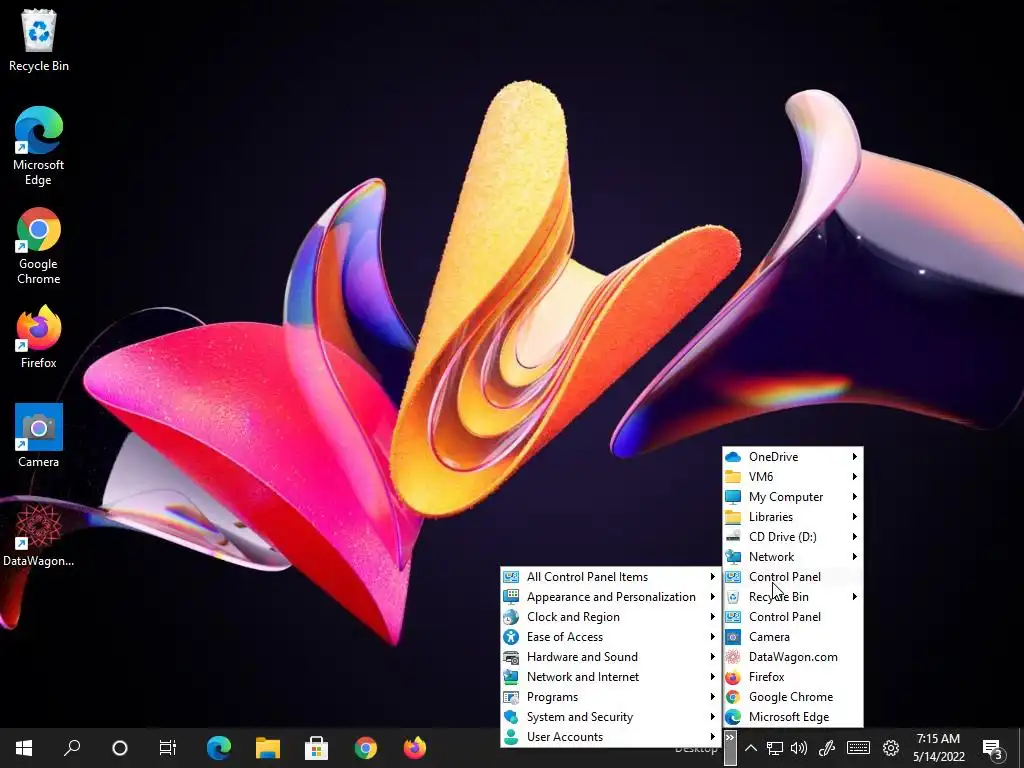Open the DataWagon desktop shortcut
Image resolution: width=1024 pixels, height=768 pixels.
tap(39, 536)
